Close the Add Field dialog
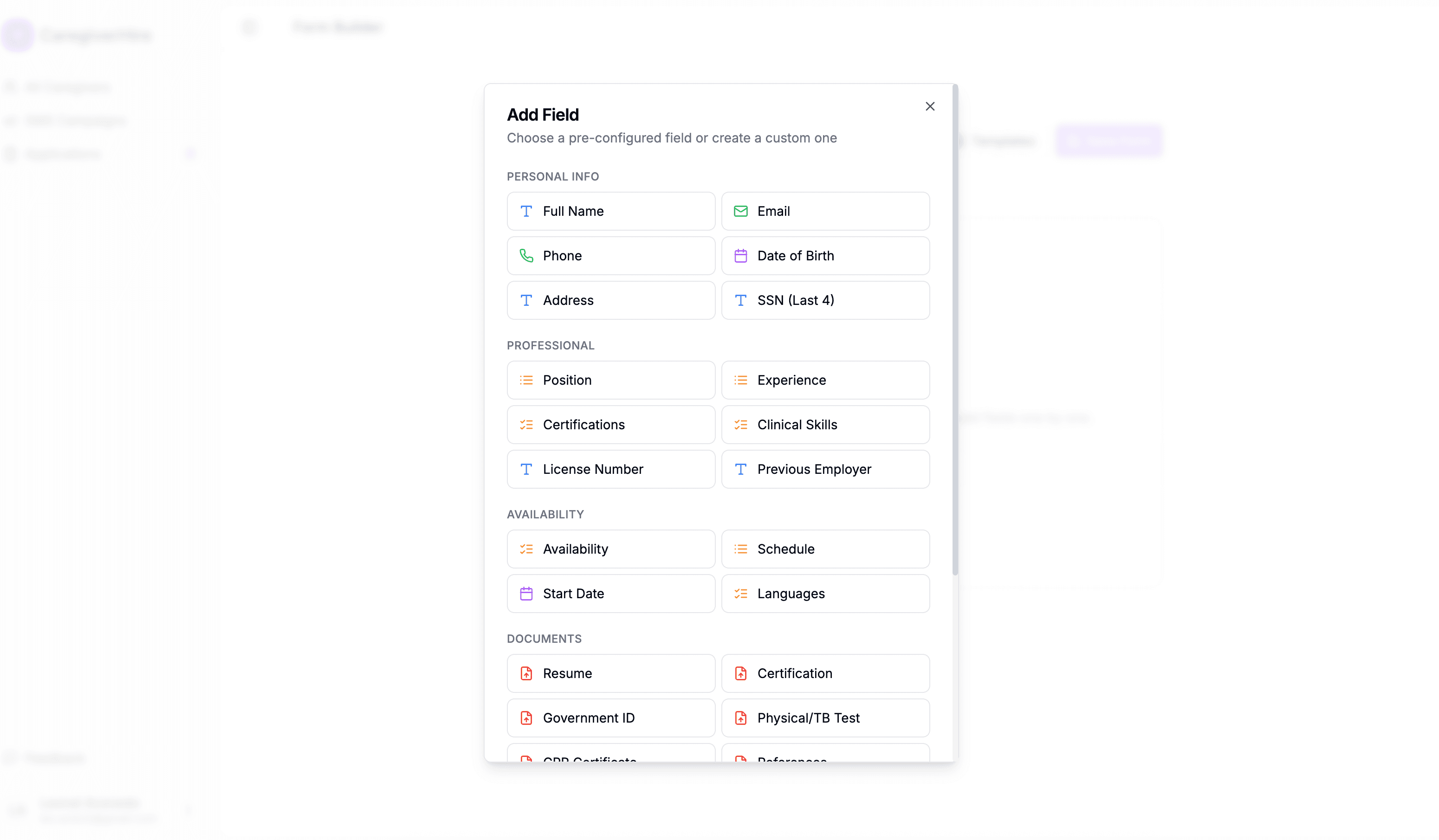 [x=930, y=106]
